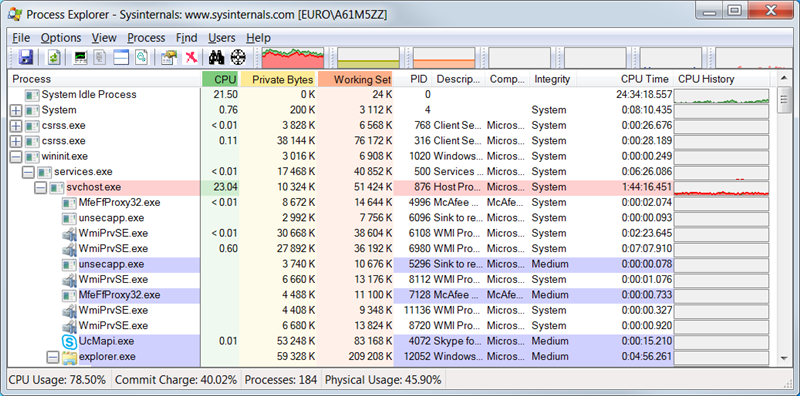Expand the csrss.exe PID 316 node

(x=16, y=141)
